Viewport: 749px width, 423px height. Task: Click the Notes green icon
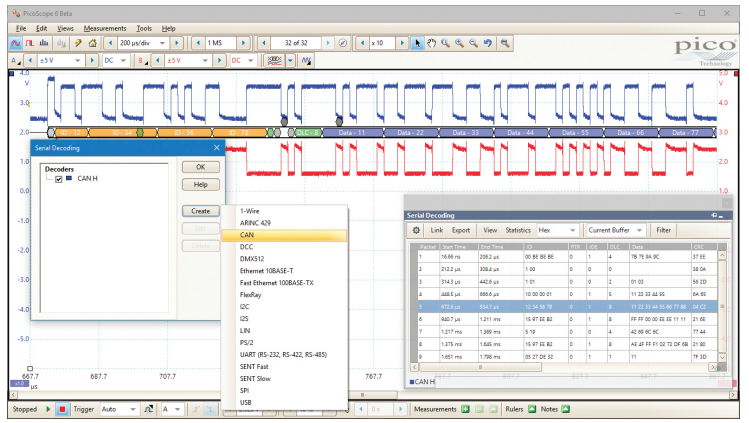[x=566, y=409]
